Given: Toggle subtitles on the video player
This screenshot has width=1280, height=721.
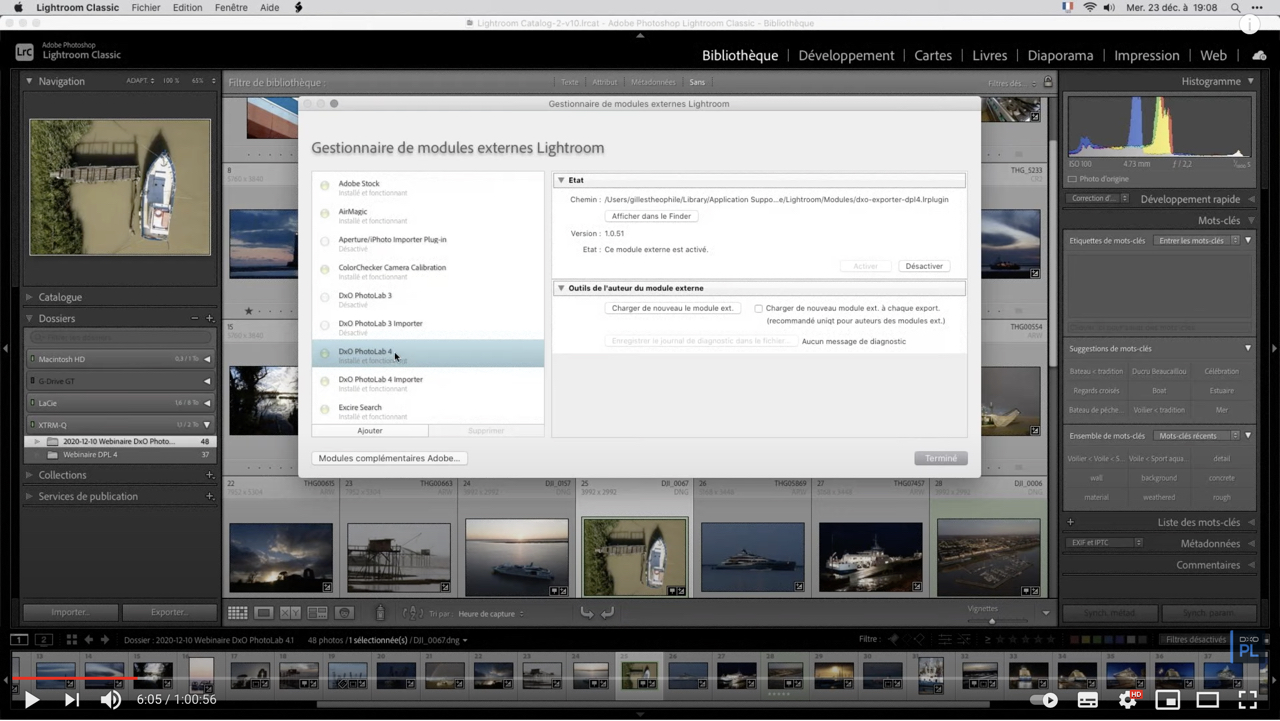Looking at the screenshot, I should click(x=1088, y=700).
